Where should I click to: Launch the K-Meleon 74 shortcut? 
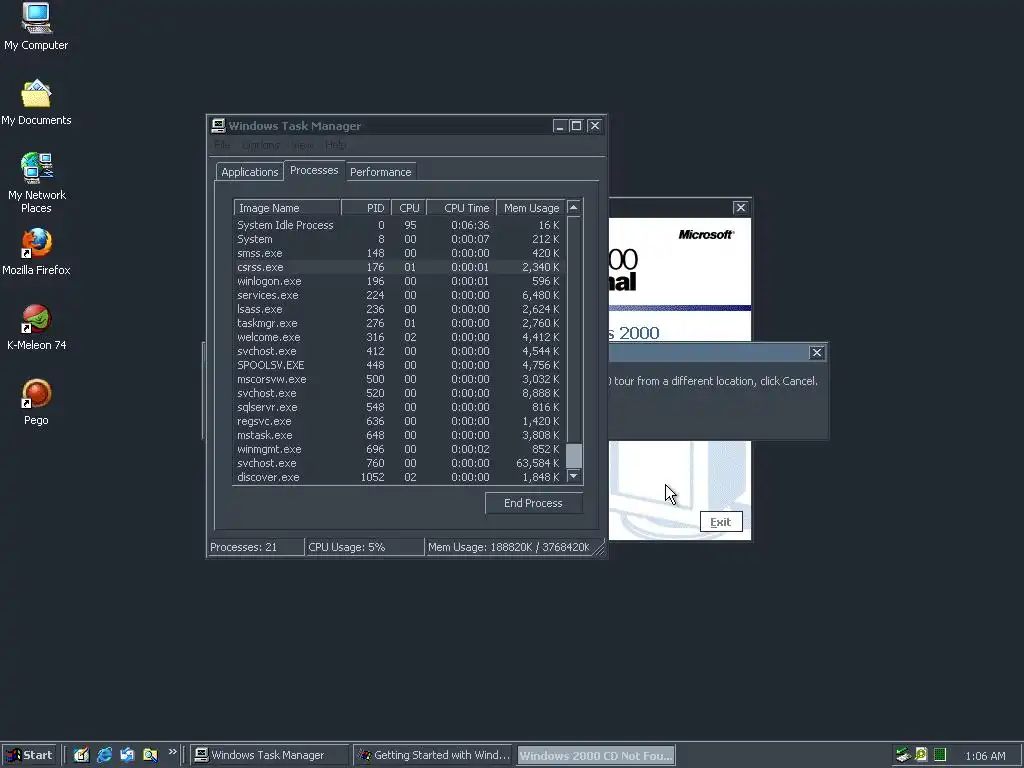(x=36, y=327)
